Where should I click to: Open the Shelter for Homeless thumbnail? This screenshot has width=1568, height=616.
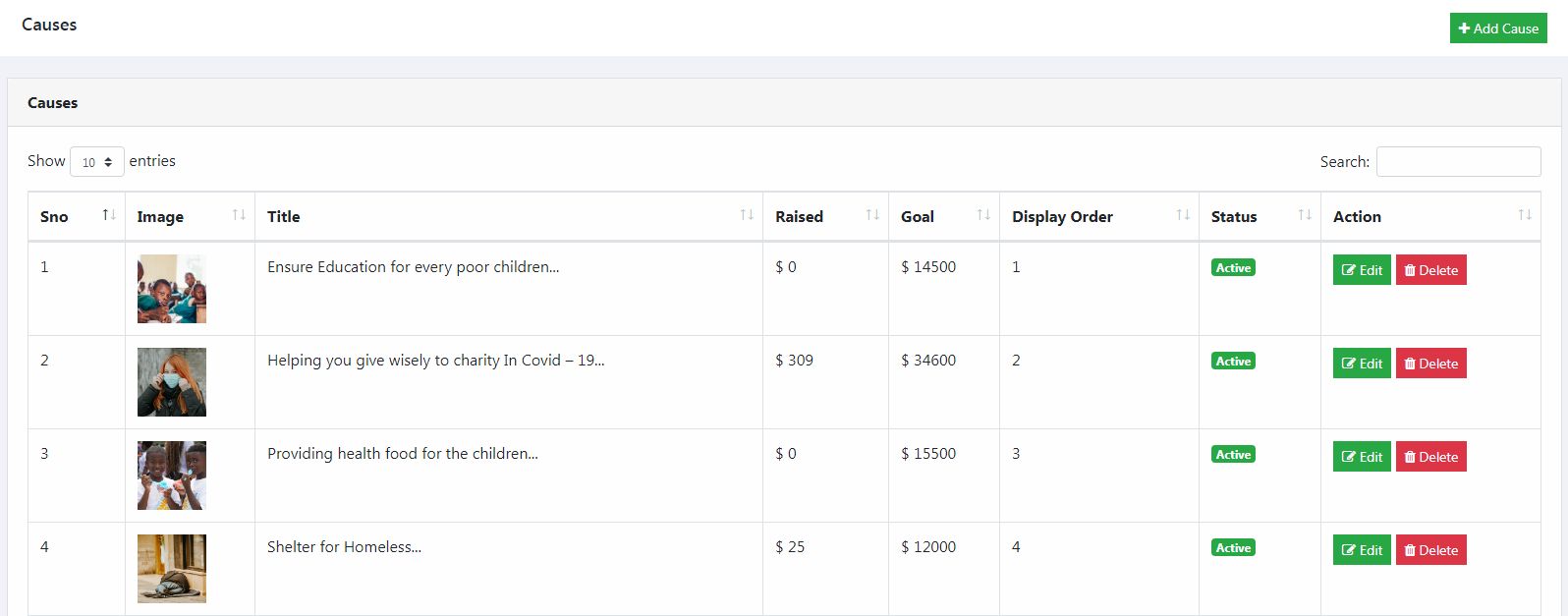(172, 569)
